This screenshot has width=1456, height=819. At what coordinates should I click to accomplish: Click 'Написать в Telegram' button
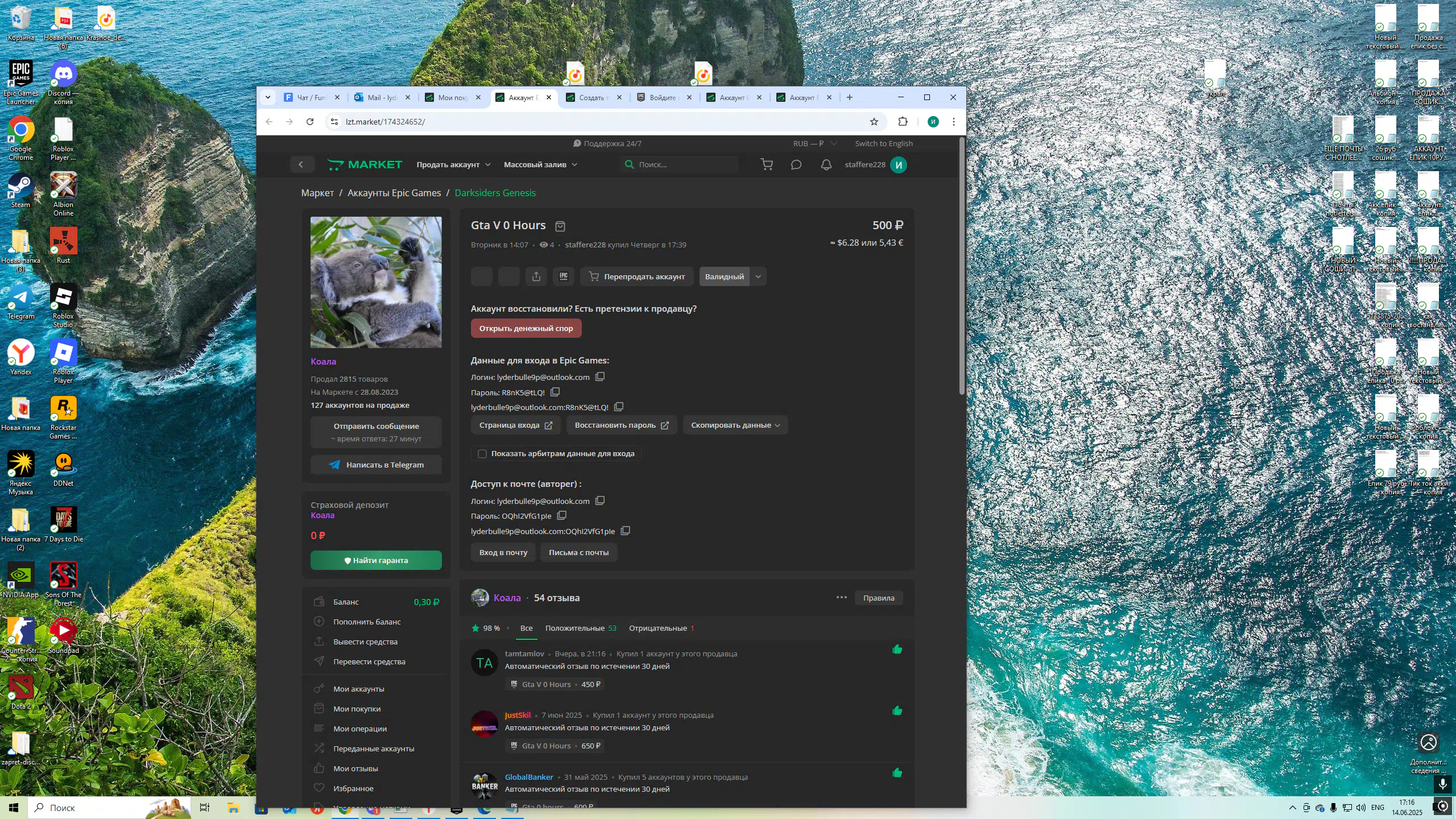pyautogui.click(x=376, y=465)
